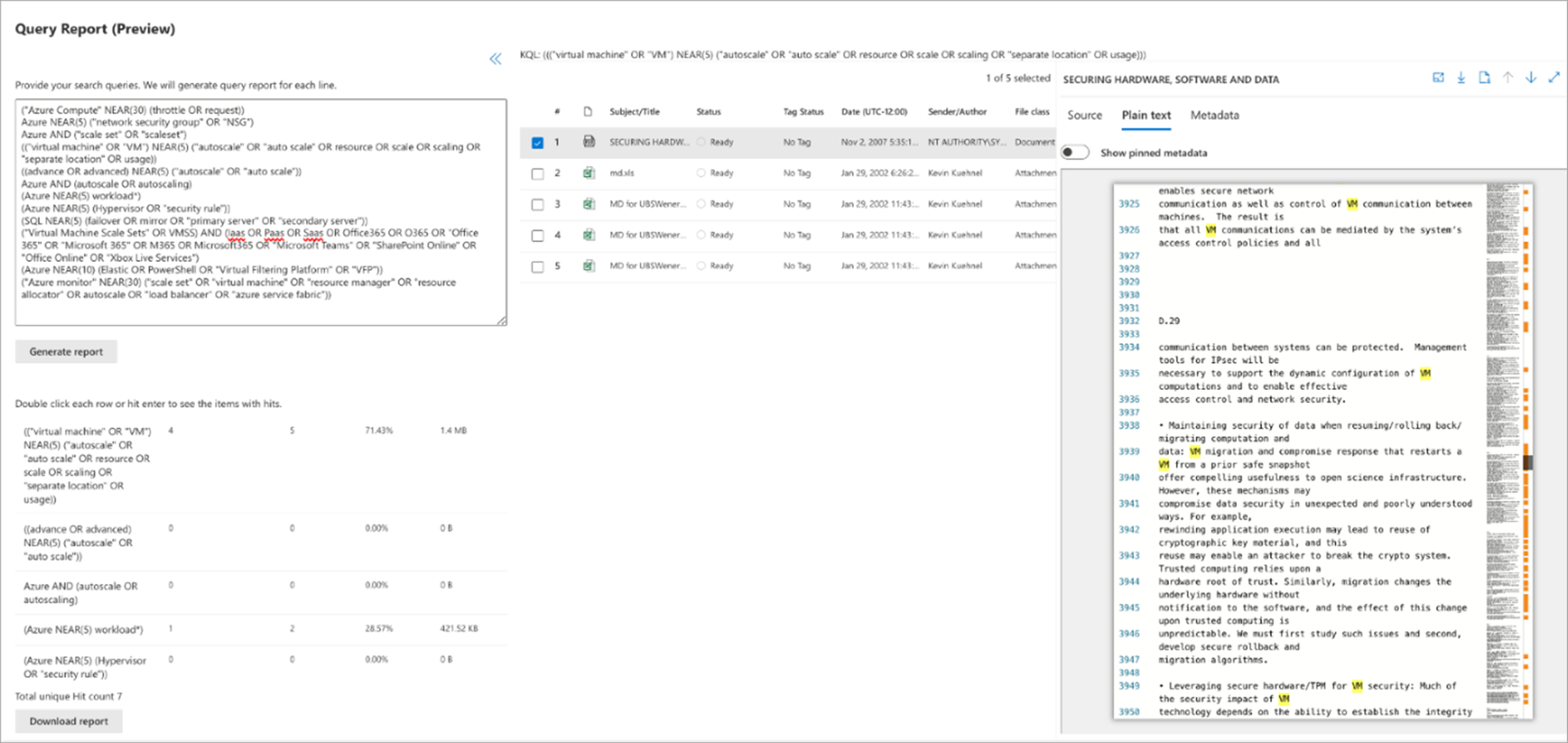1568x743 pixels.
Task: Check the checkbox for row 4
Action: 537,236
